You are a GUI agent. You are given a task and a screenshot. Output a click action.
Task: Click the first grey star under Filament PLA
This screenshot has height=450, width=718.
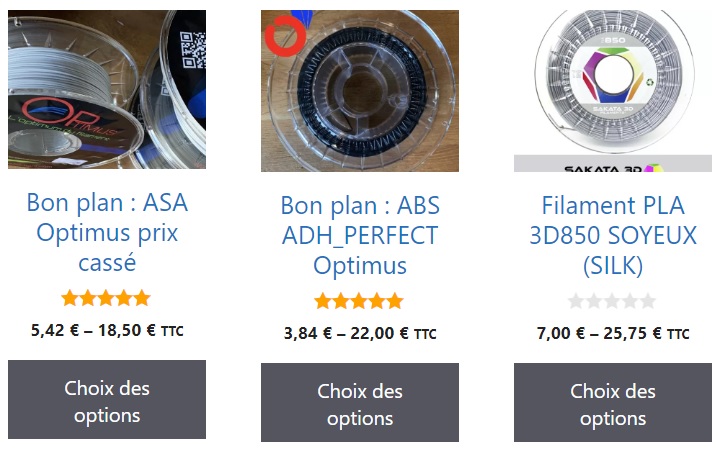(577, 301)
